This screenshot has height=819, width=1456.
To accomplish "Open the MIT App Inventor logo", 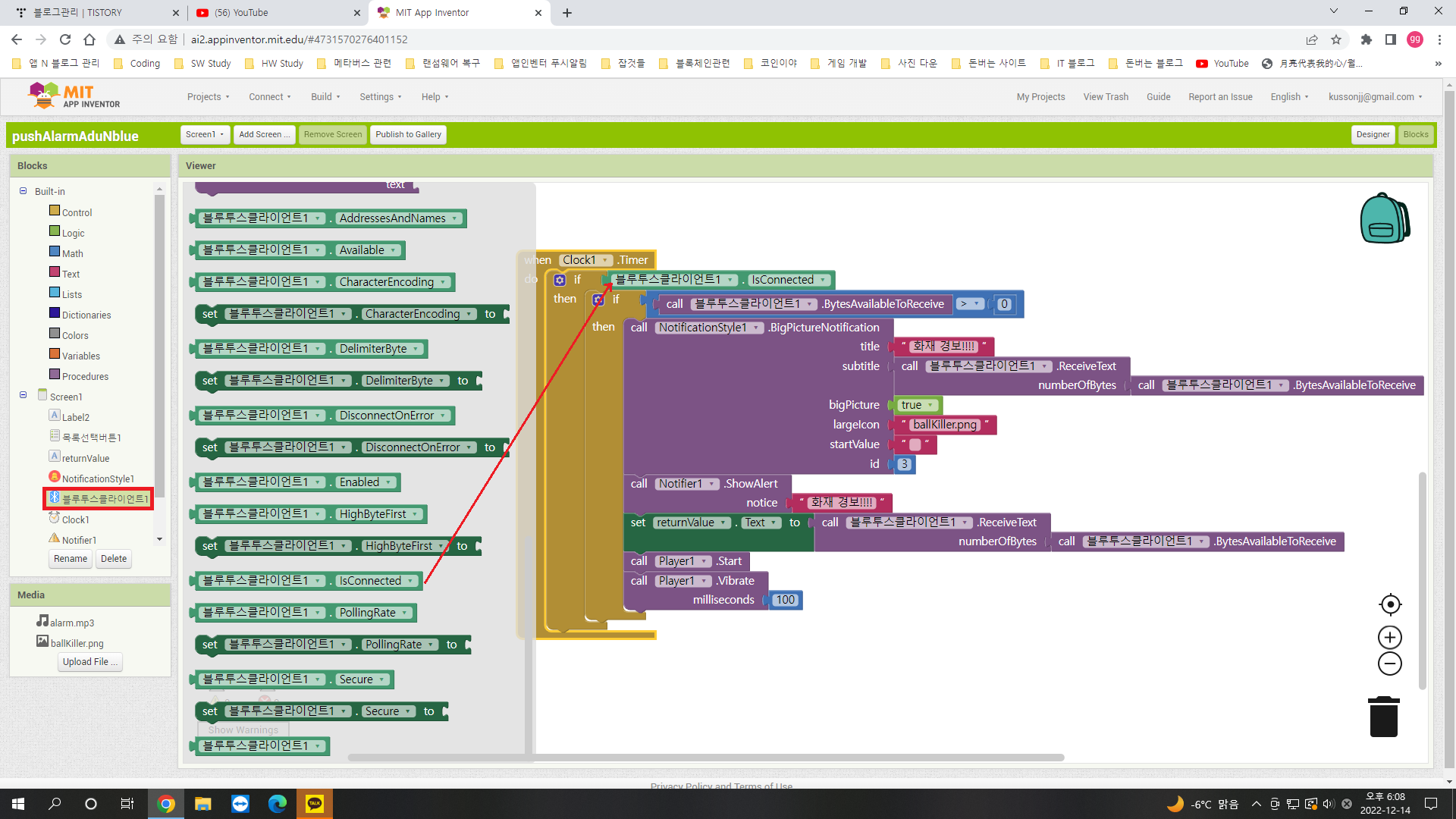I will [x=74, y=96].
